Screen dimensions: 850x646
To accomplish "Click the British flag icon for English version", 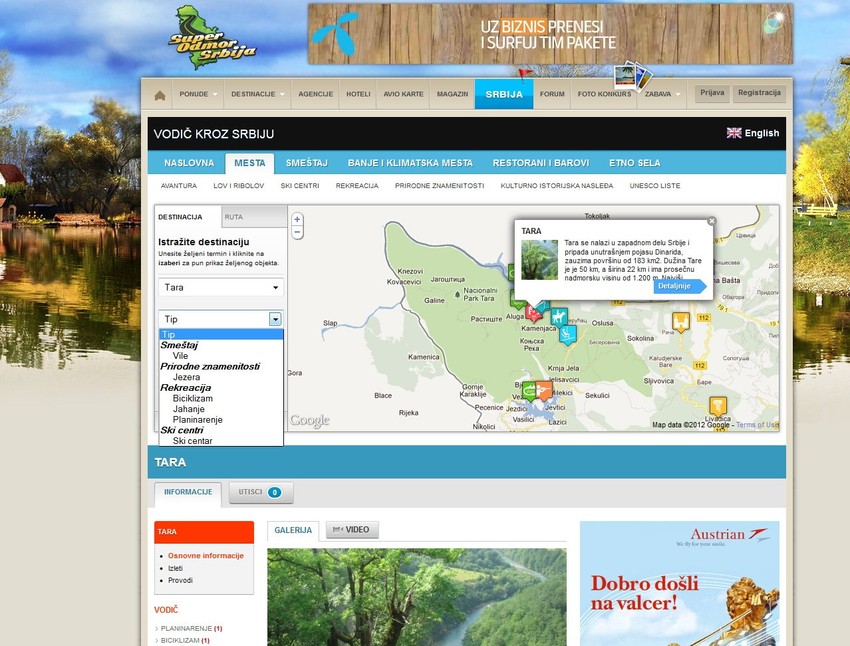I will pyautogui.click(x=734, y=132).
